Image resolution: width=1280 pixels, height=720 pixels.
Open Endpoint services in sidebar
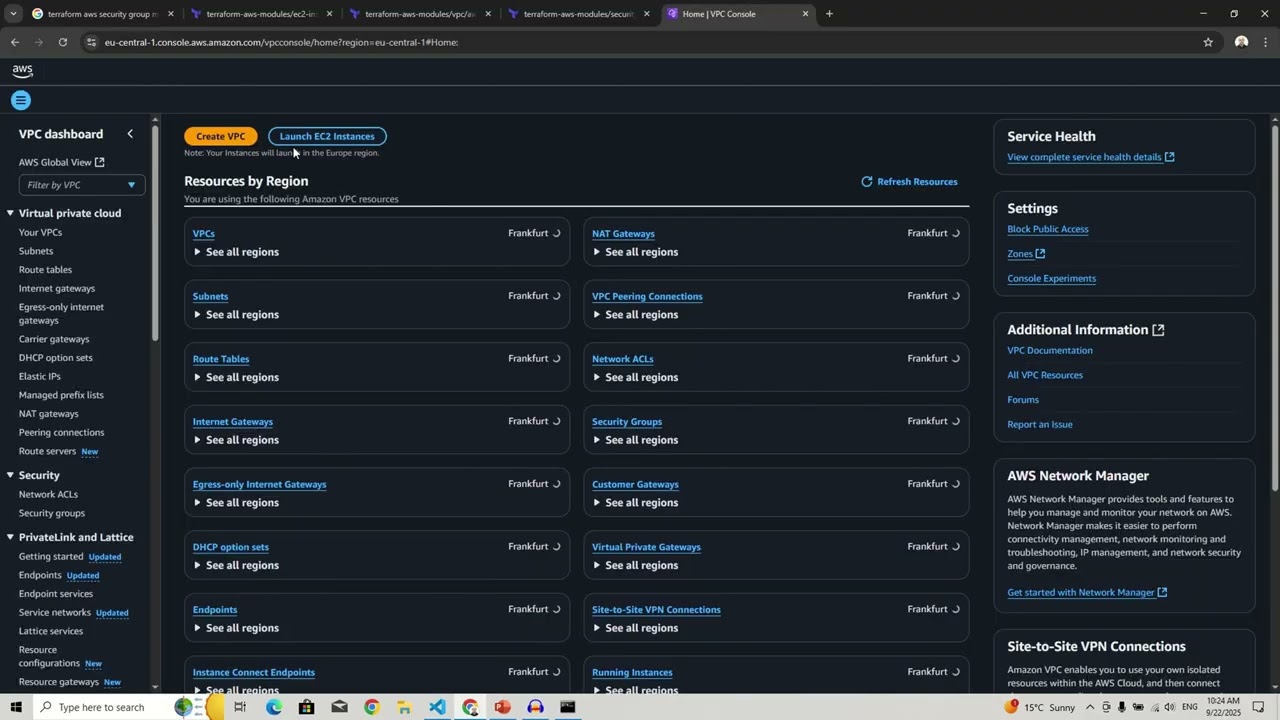(x=56, y=594)
